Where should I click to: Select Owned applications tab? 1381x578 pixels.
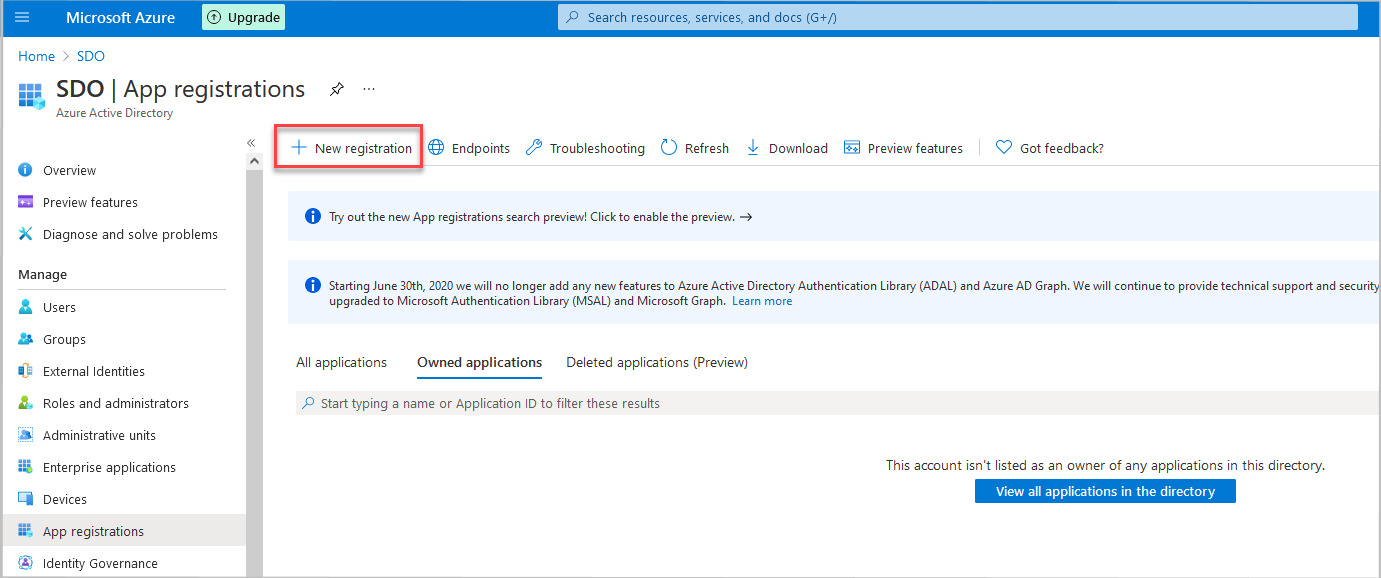480,362
